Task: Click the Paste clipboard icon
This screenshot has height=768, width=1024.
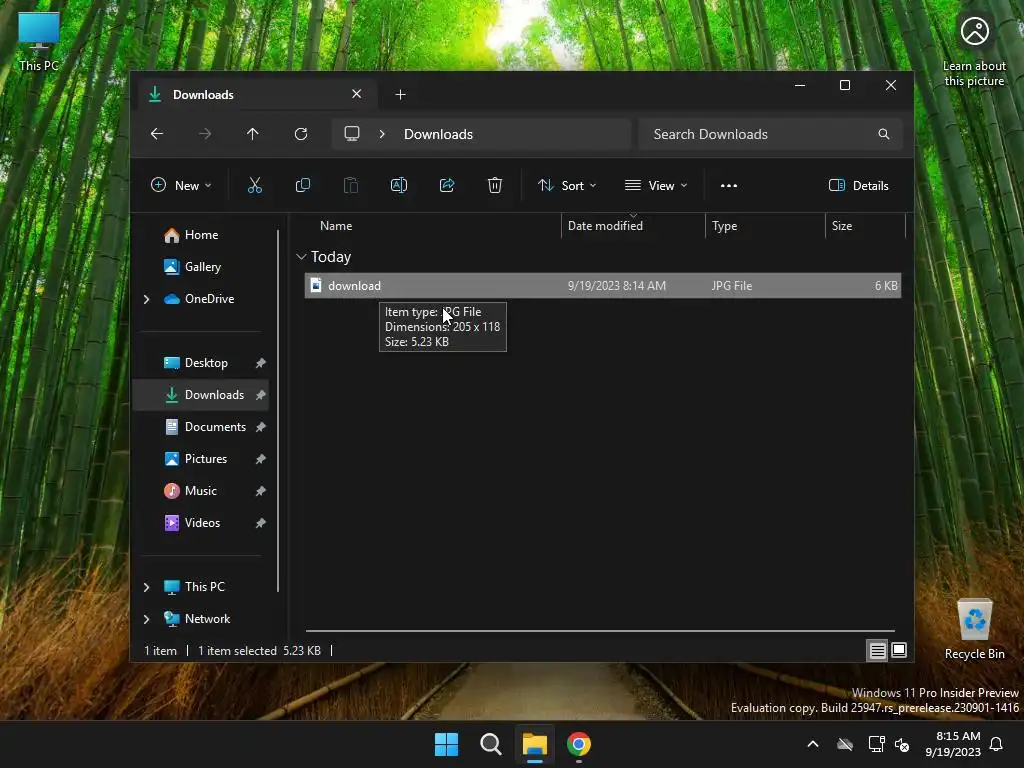Action: 351,185
